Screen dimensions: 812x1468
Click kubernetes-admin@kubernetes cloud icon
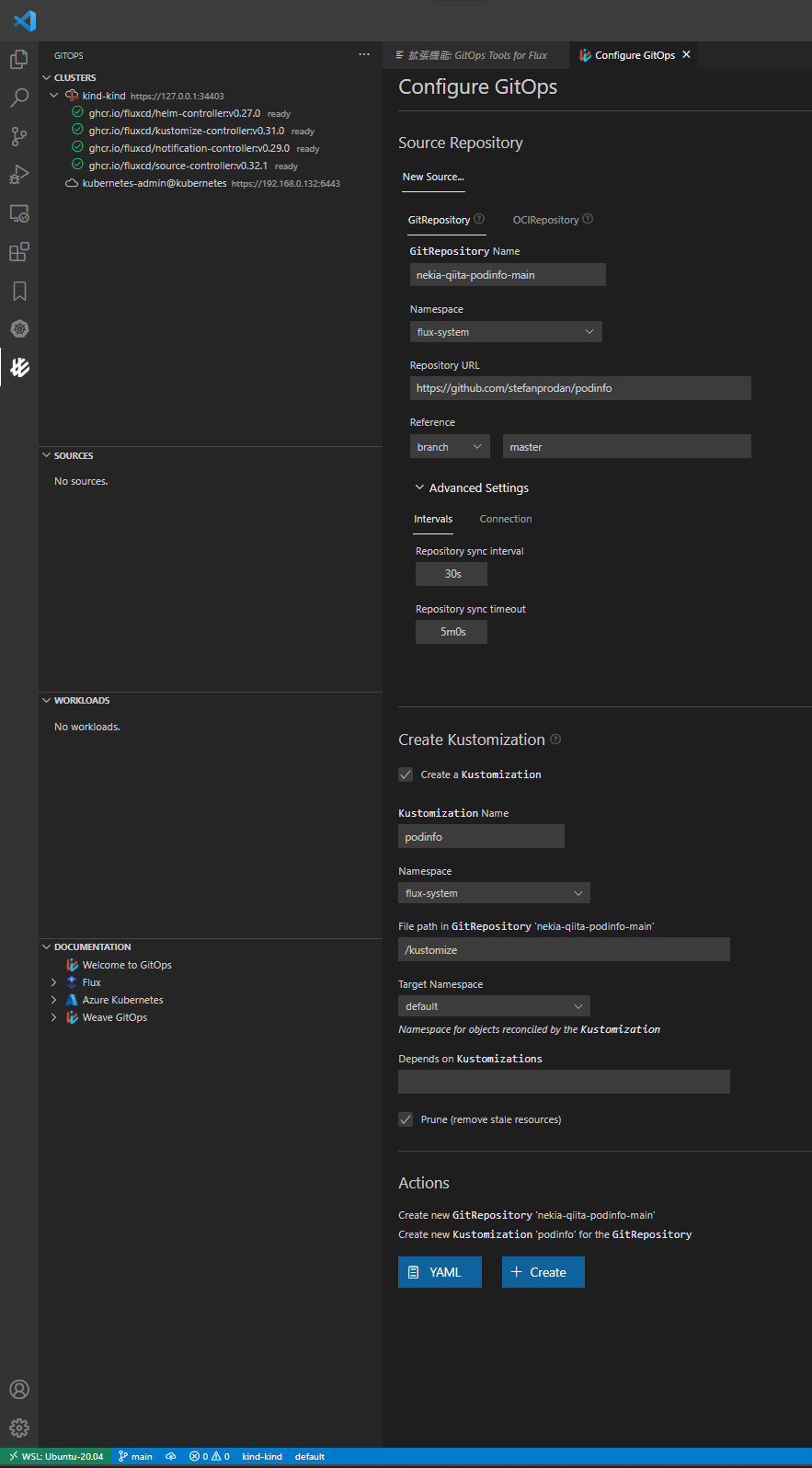coord(71,183)
